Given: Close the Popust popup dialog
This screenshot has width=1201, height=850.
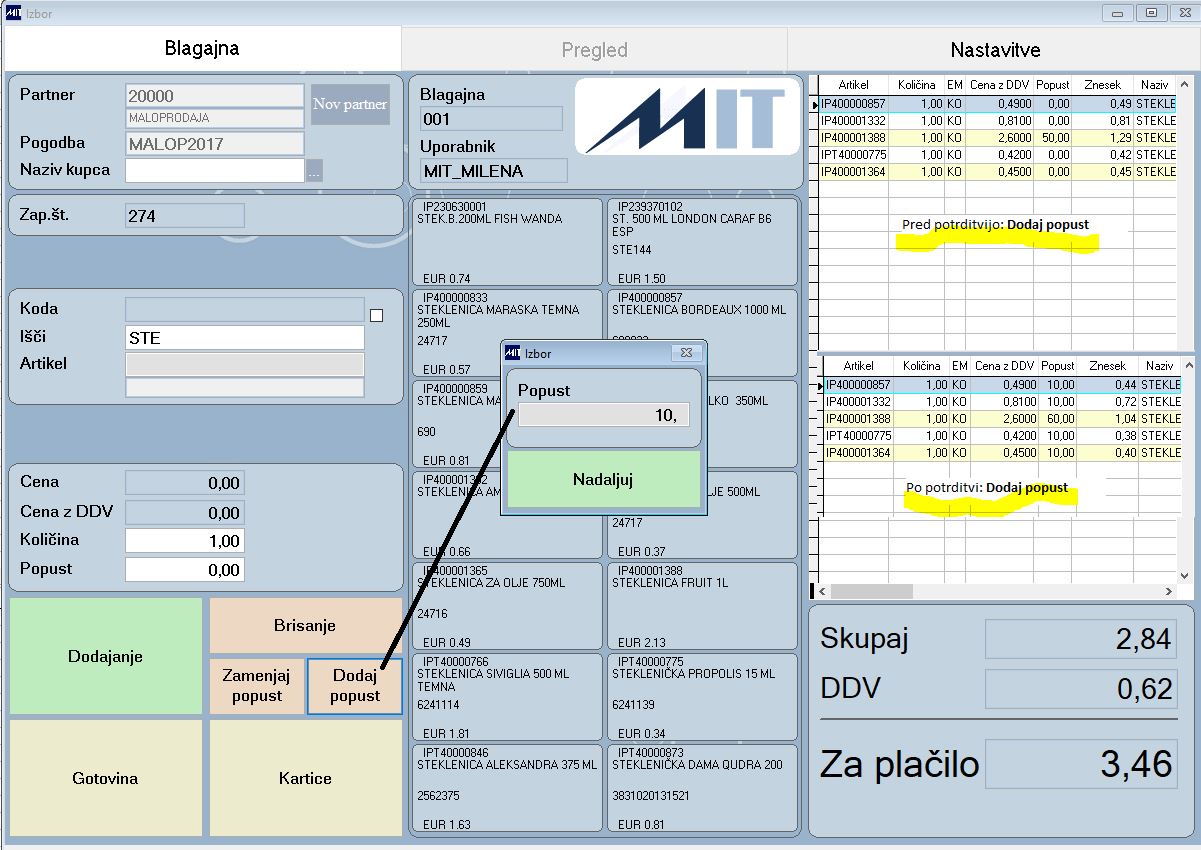Looking at the screenshot, I should (686, 353).
